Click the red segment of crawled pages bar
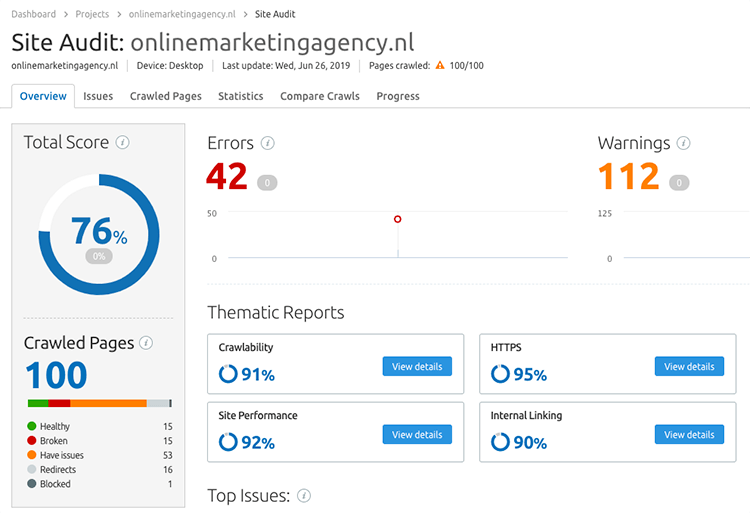The image size is (750, 513). 59,404
